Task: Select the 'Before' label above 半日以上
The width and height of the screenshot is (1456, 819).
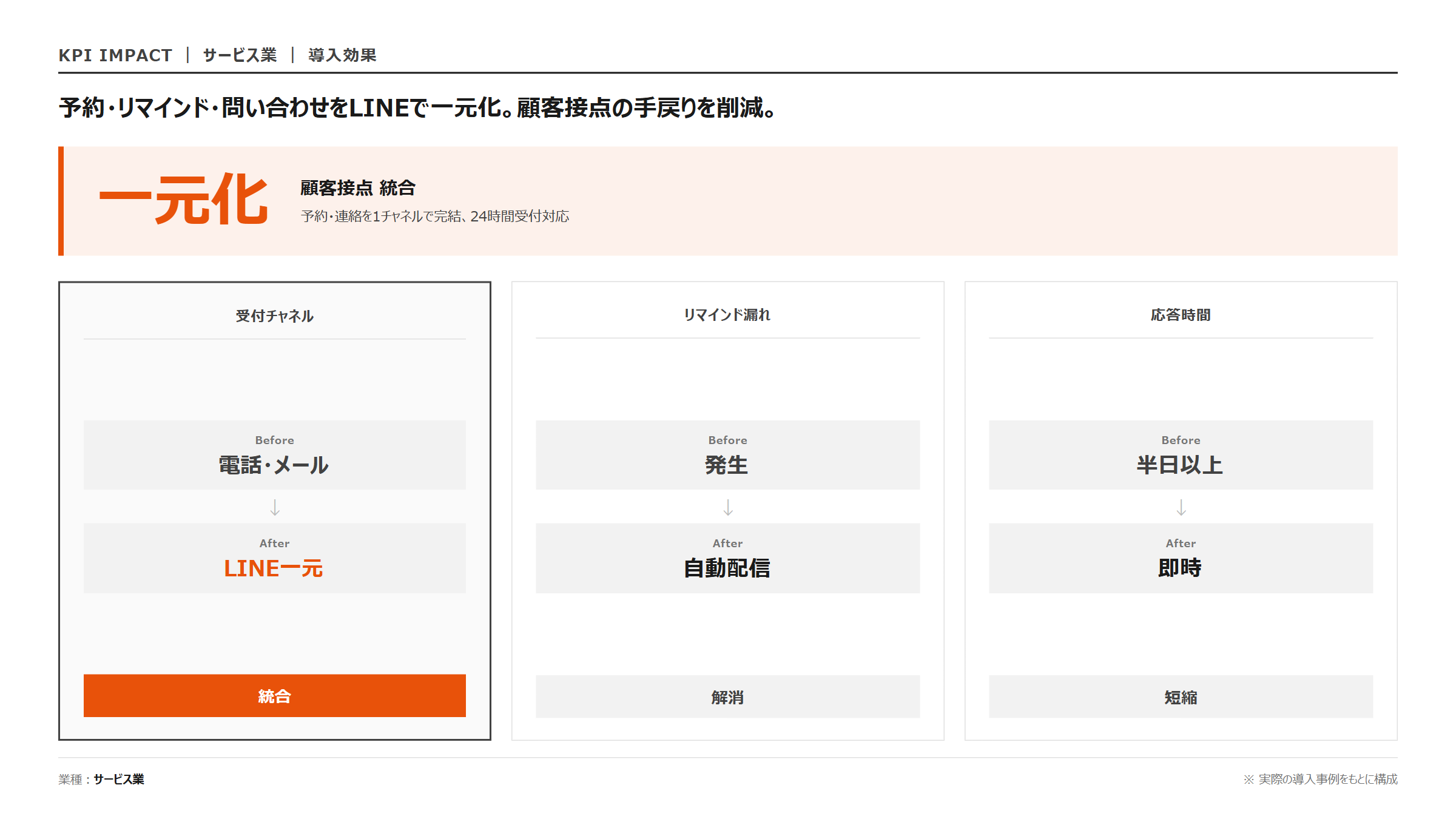Action: tap(1181, 440)
